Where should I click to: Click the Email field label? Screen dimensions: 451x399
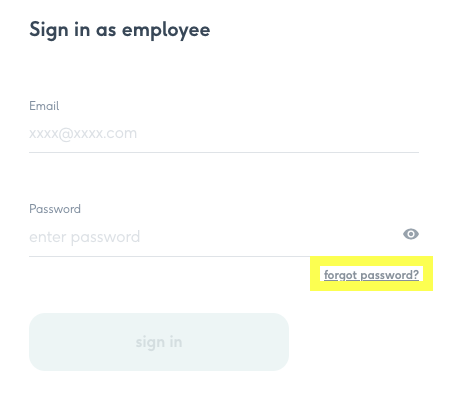[44, 106]
